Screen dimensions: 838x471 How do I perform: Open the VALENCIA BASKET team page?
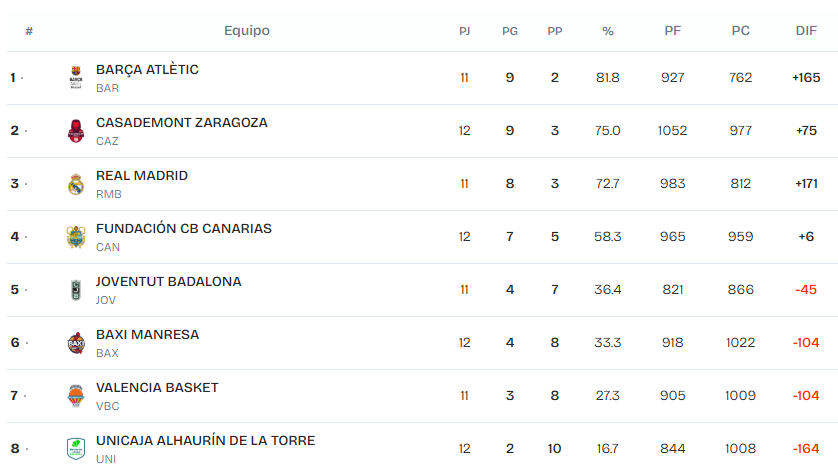(157, 388)
